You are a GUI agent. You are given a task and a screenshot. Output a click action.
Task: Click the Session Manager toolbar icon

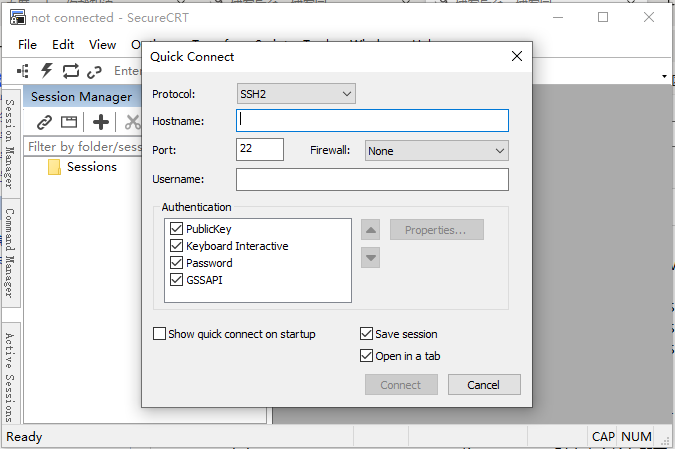tap(23, 71)
